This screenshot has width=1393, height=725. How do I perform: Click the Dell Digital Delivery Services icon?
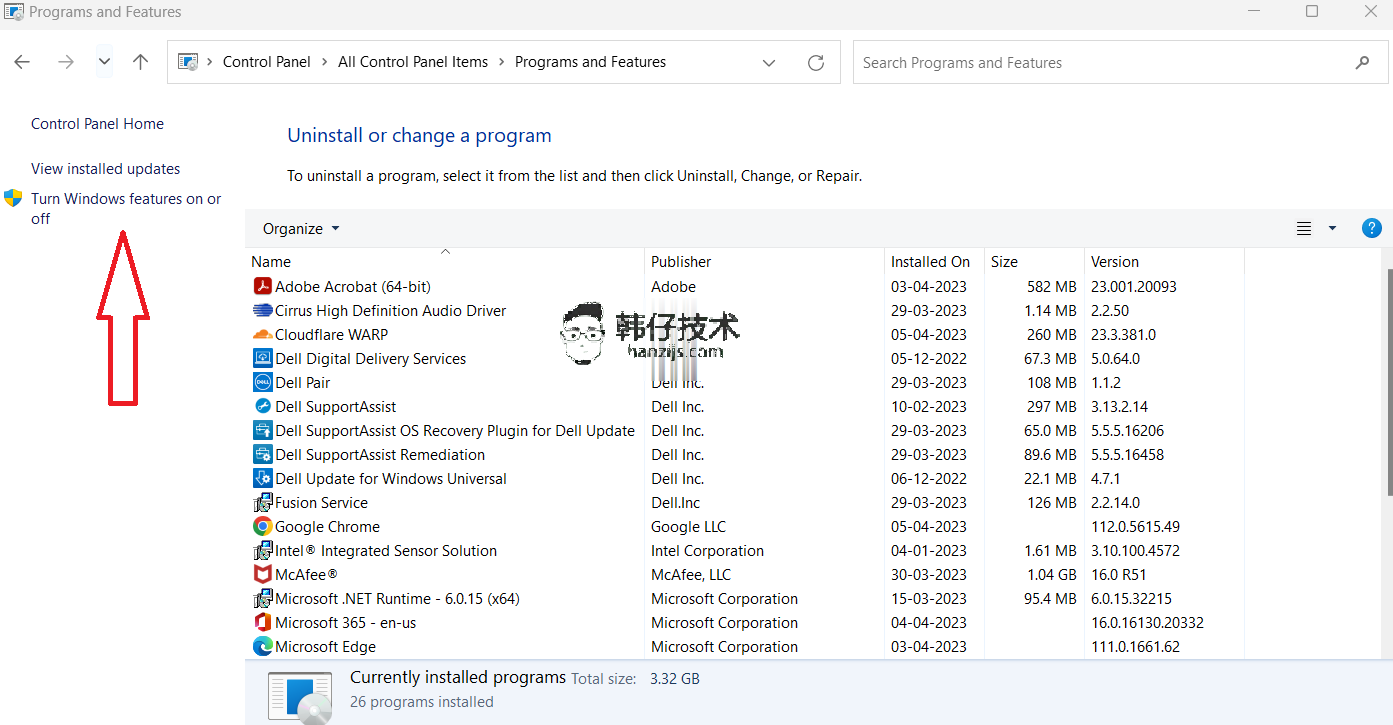pos(263,359)
